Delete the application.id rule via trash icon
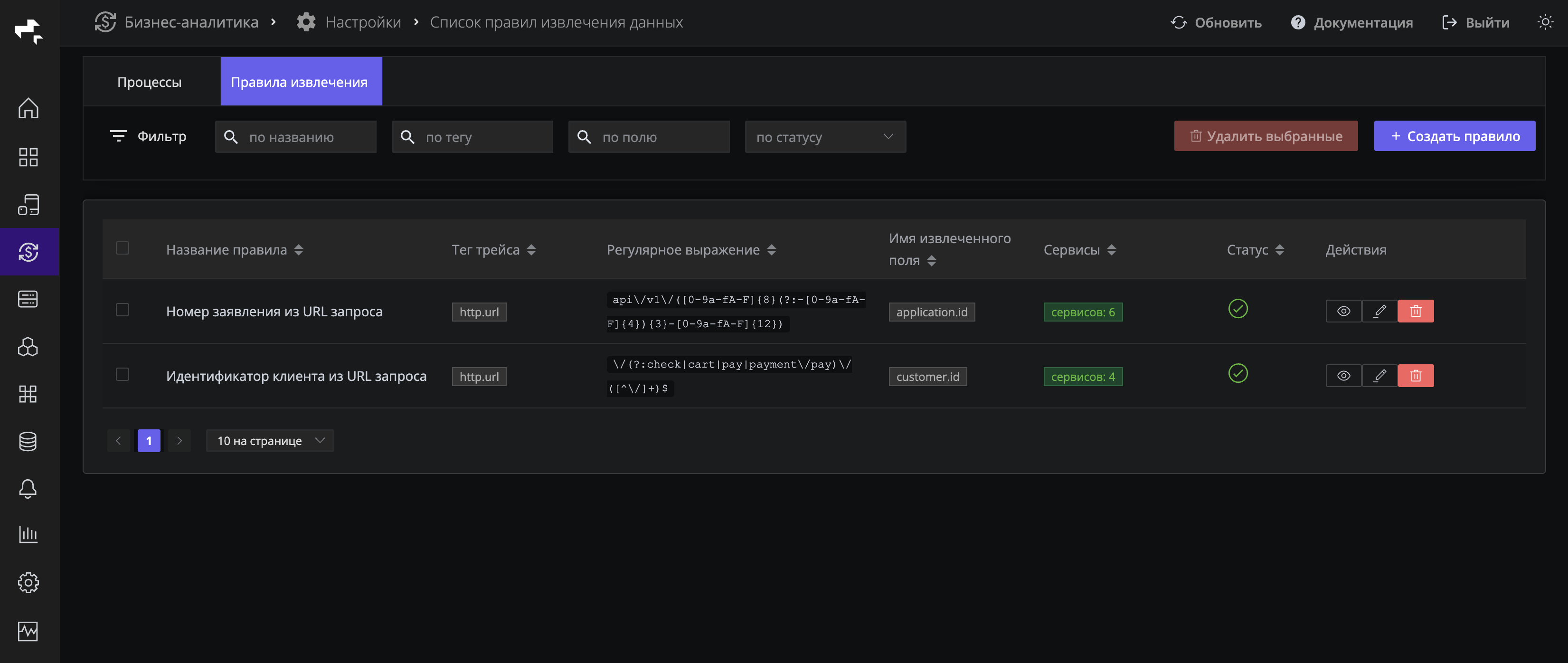The image size is (1568, 663). point(1415,311)
